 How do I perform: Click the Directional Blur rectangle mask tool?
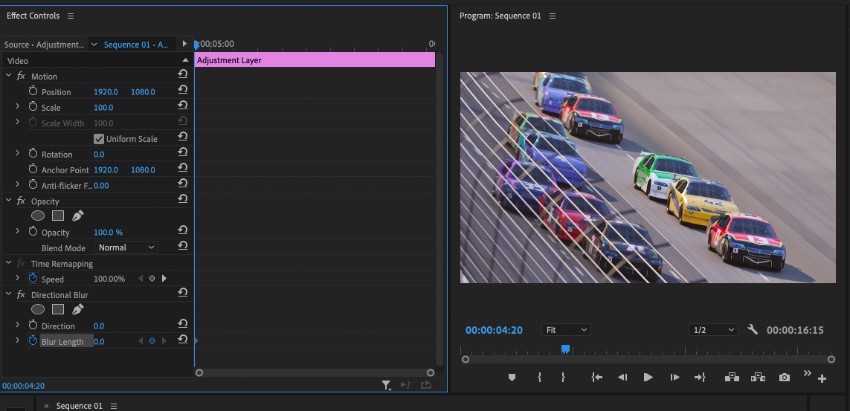(x=58, y=310)
